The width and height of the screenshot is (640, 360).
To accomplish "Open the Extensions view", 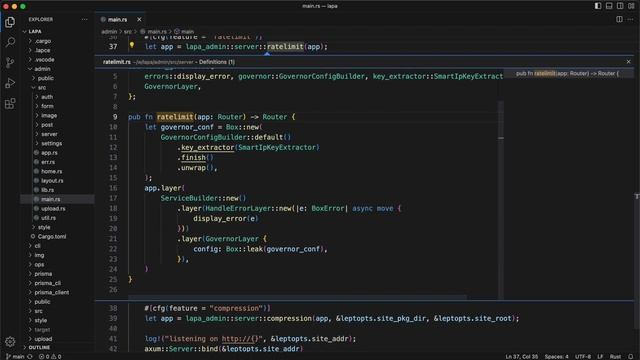I will (10, 103).
